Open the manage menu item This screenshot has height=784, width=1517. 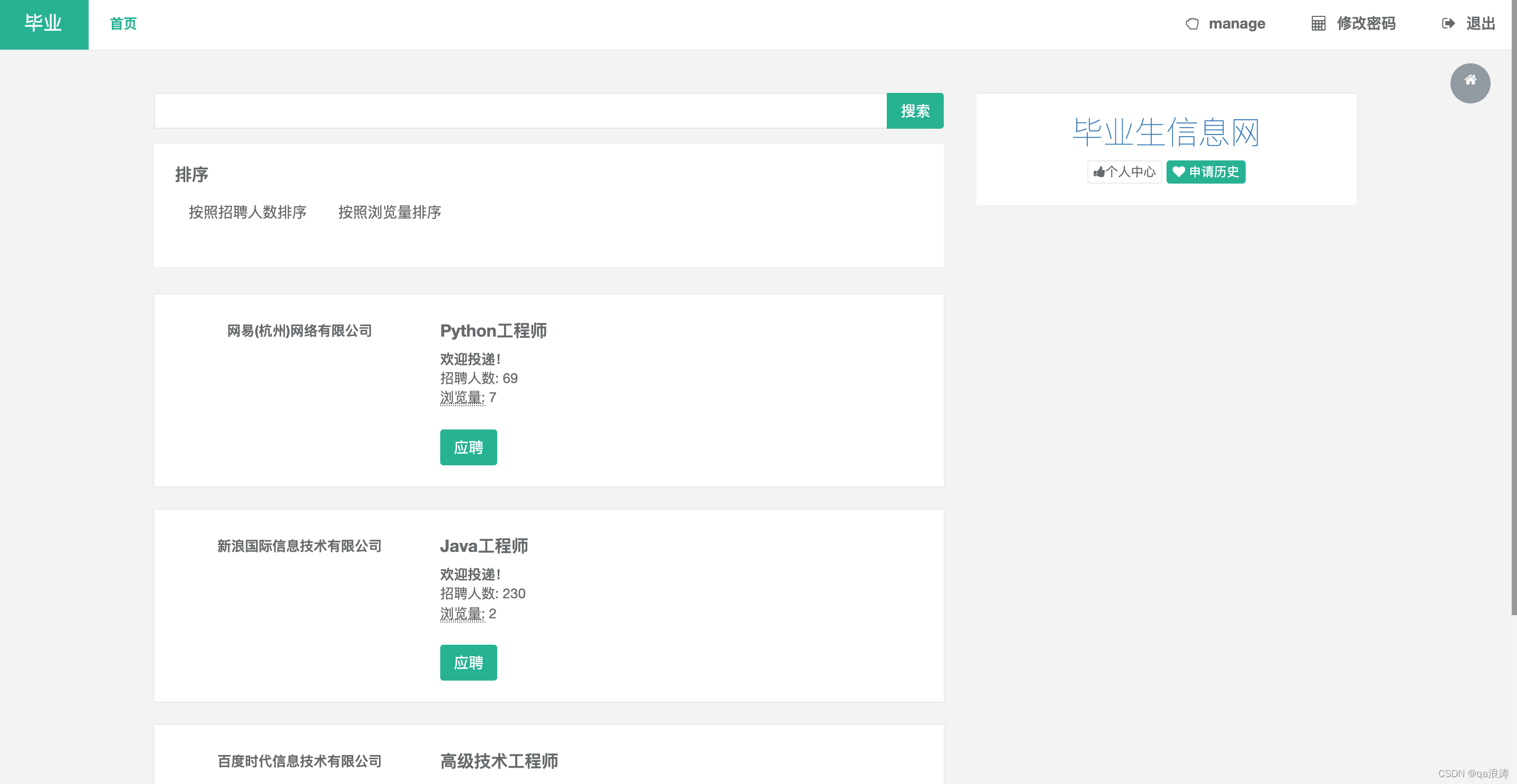pyautogui.click(x=1236, y=24)
